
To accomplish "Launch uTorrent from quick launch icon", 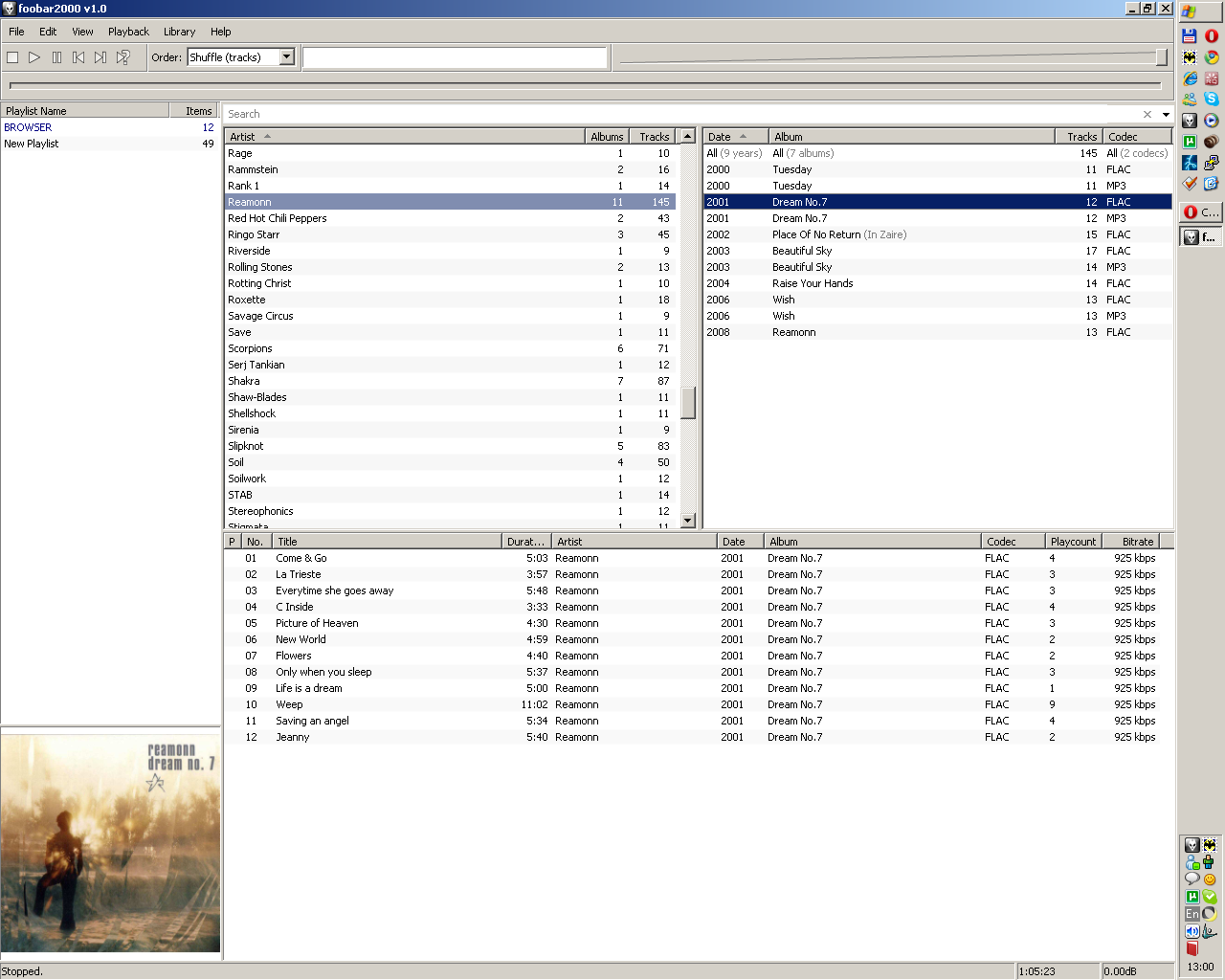I will tap(1190, 141).
